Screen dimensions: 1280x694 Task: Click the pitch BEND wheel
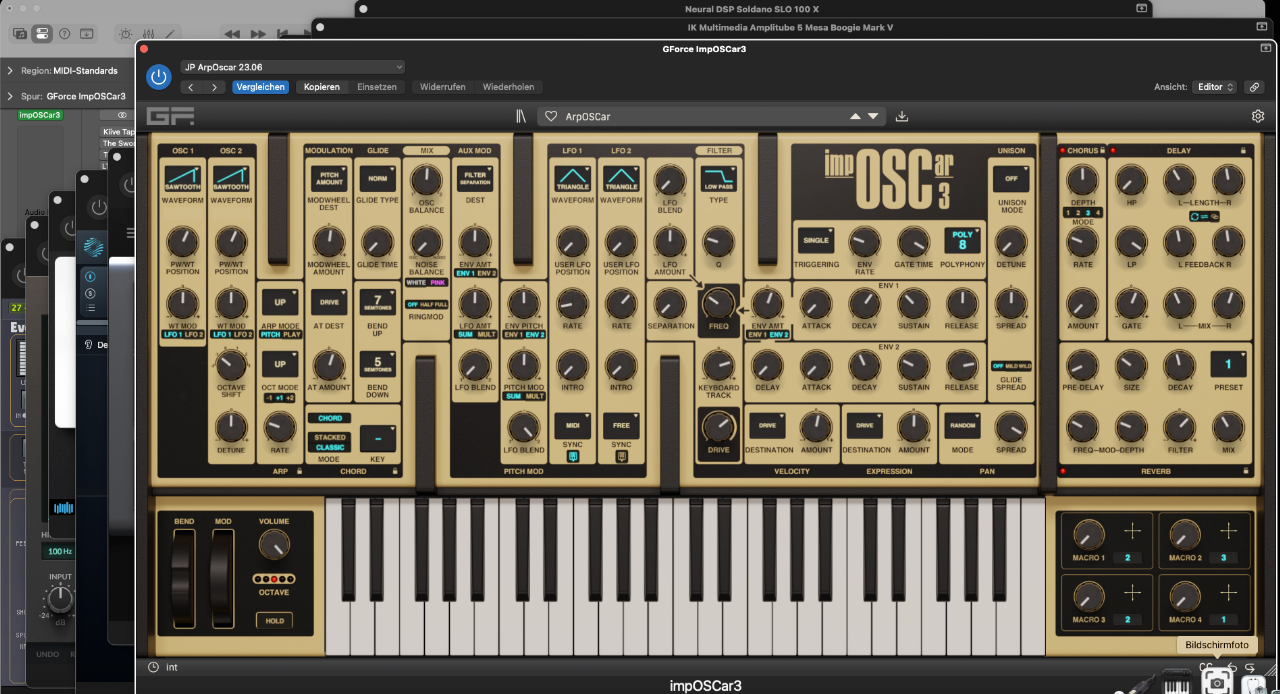pyautogui.click(x=184, y=579)
